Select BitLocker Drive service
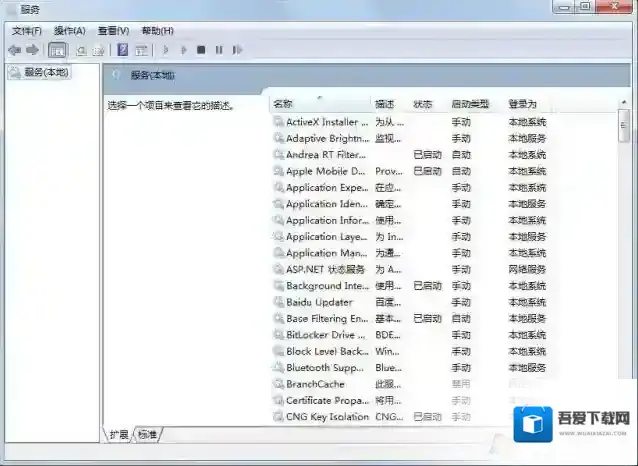 pos(410,335)
